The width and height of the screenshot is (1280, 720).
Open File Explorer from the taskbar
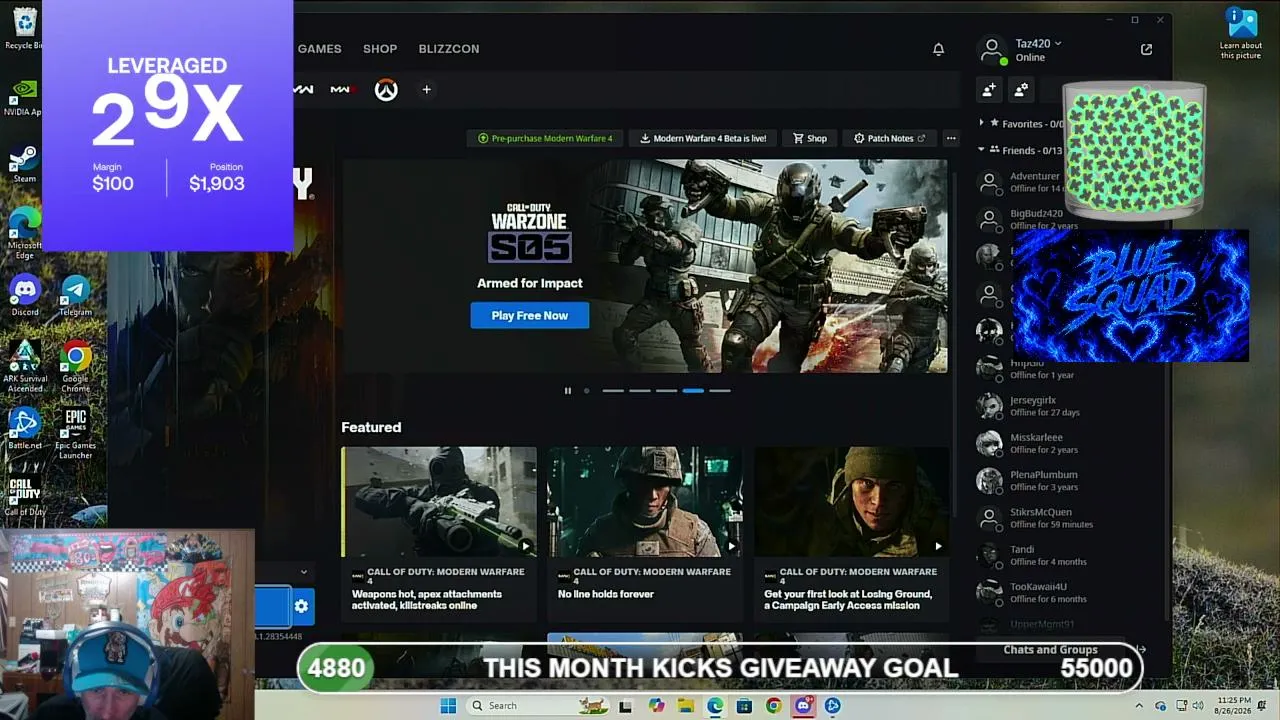(x=685, y=706)
